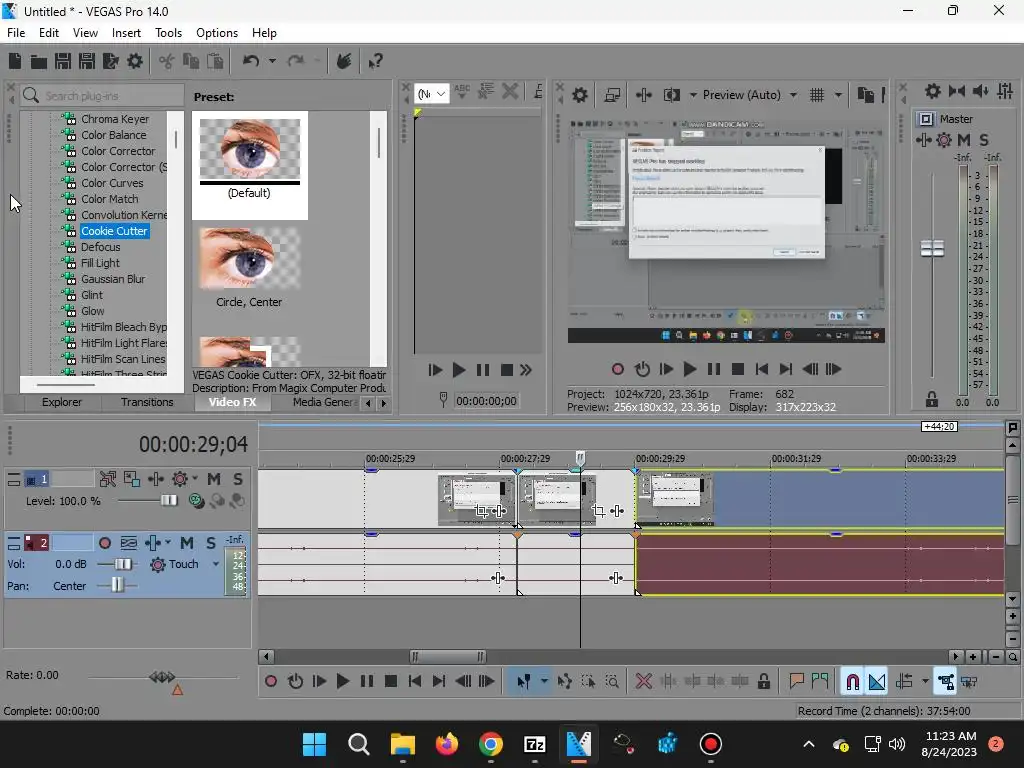1024x768 pixels.
Task: Open the Options menu
Action: tap(217, 33)
